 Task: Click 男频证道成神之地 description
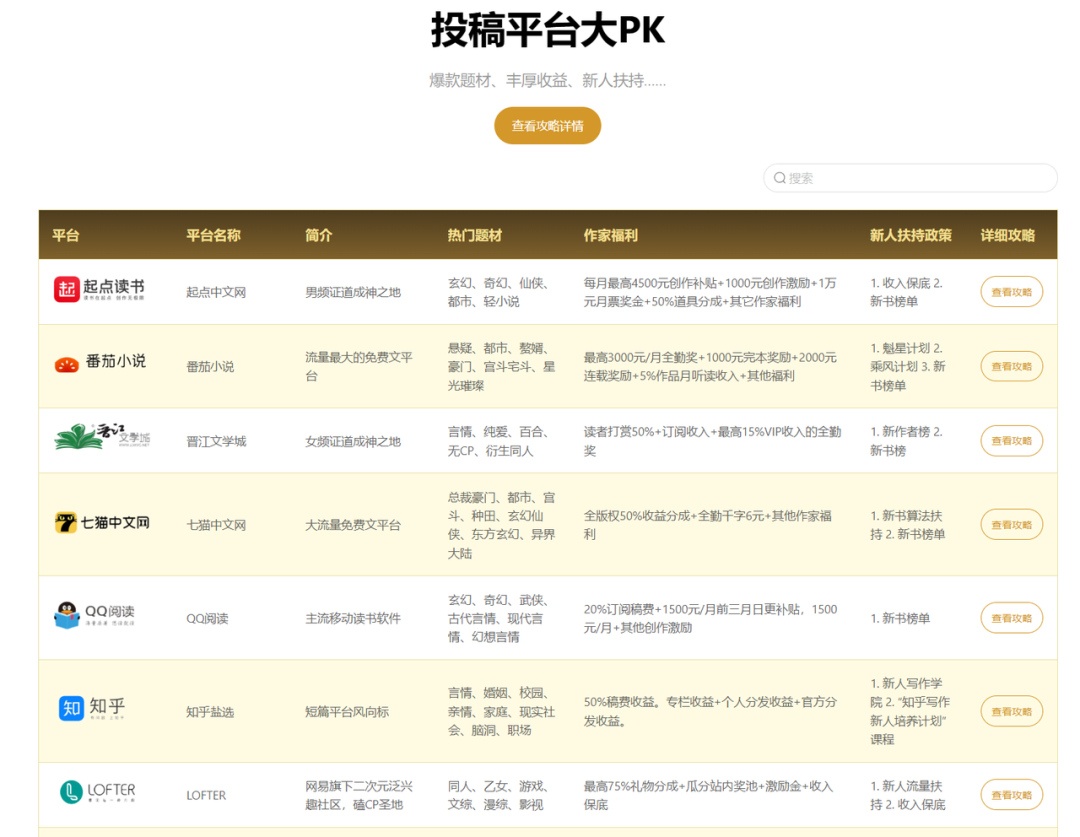[353, 292]
